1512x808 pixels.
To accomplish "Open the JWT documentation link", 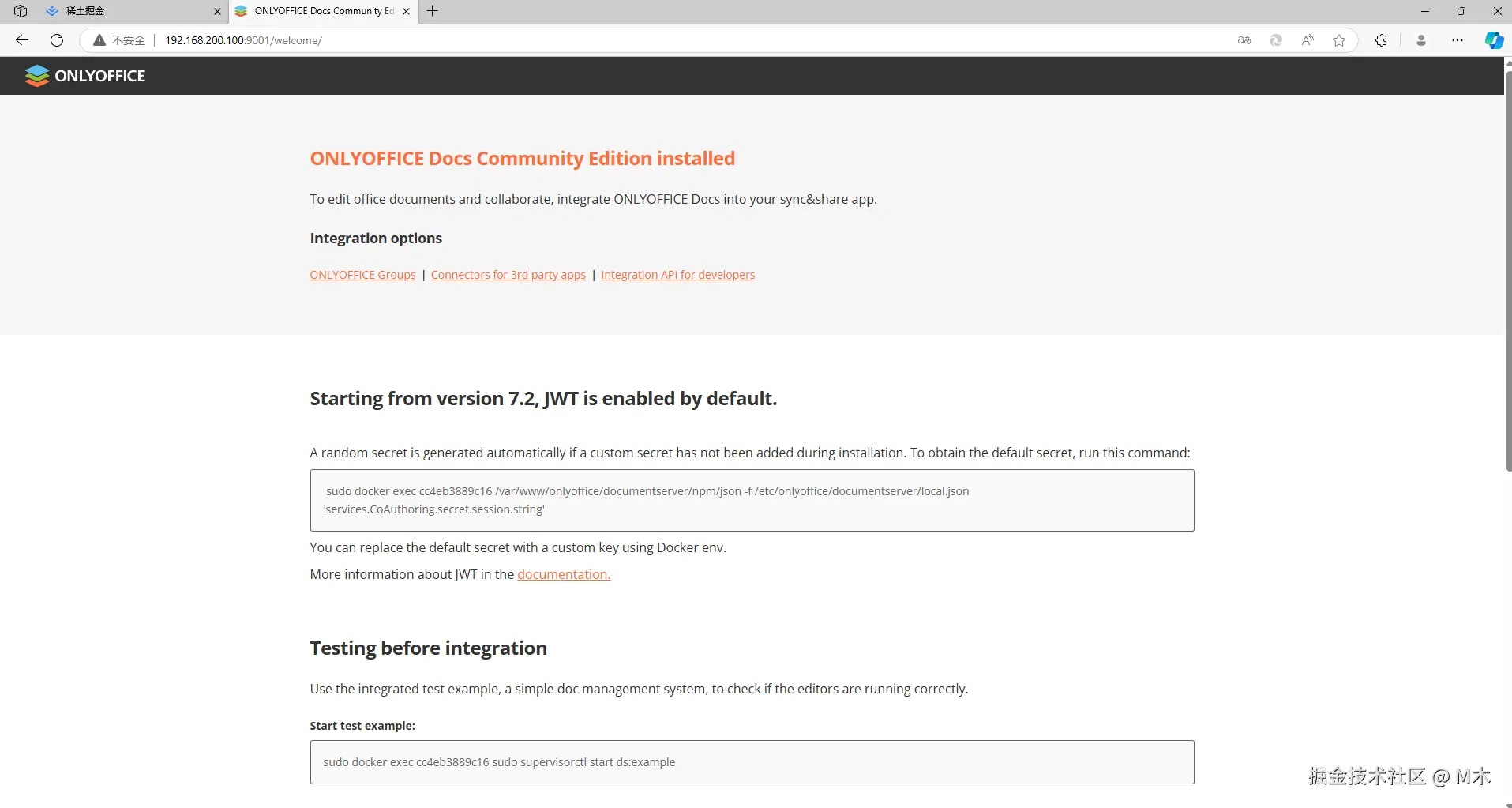I will tap(564, 574).
